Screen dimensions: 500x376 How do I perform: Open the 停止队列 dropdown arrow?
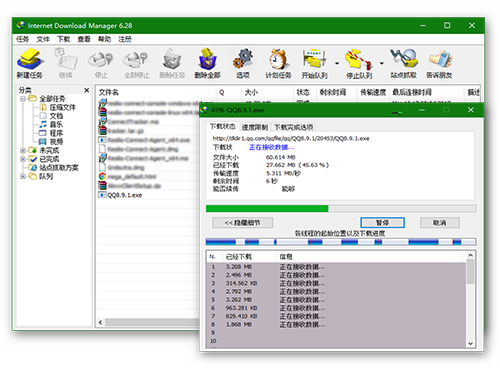pos(382,63)
